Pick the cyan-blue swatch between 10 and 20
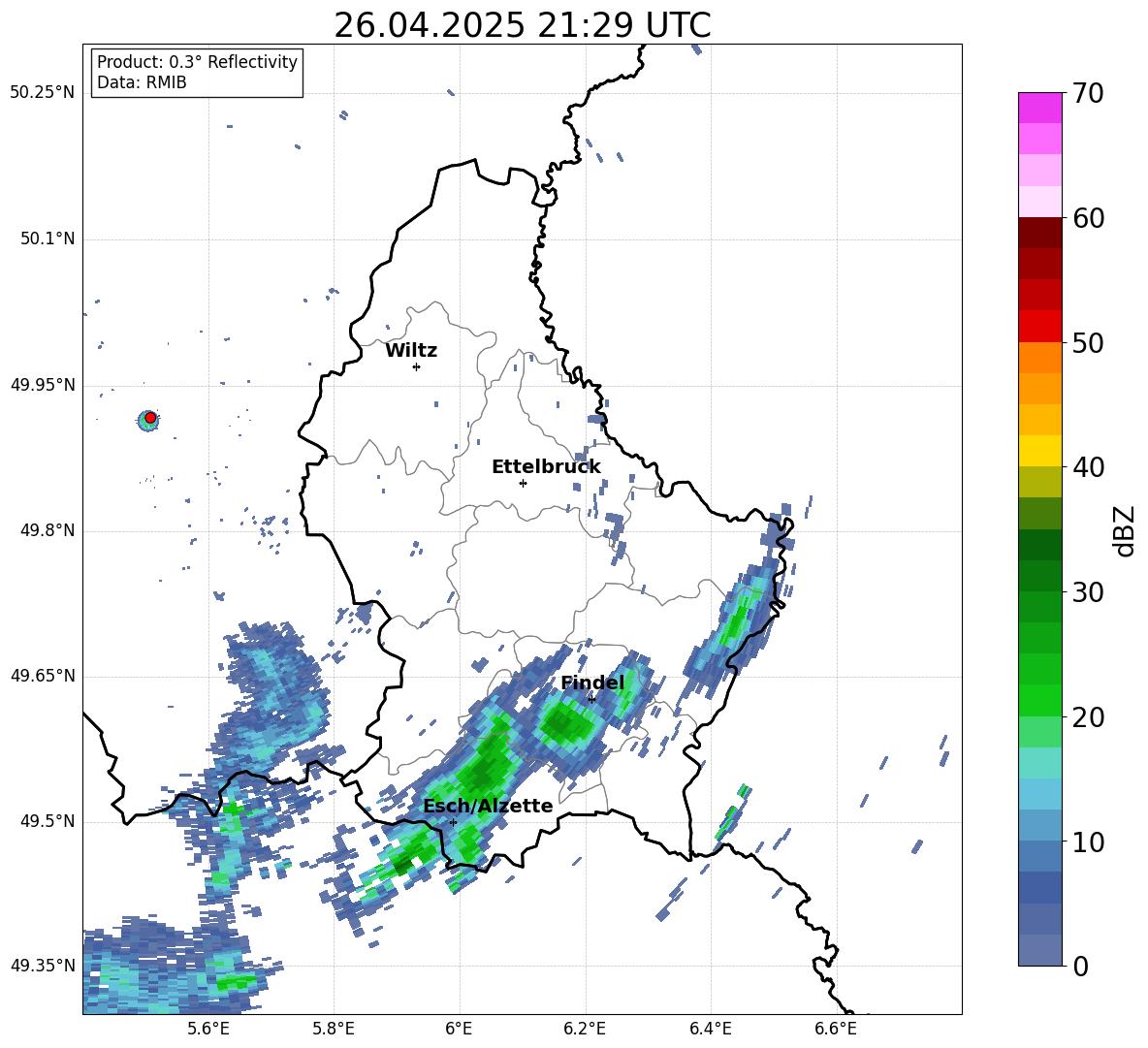 pos(1039,794)
